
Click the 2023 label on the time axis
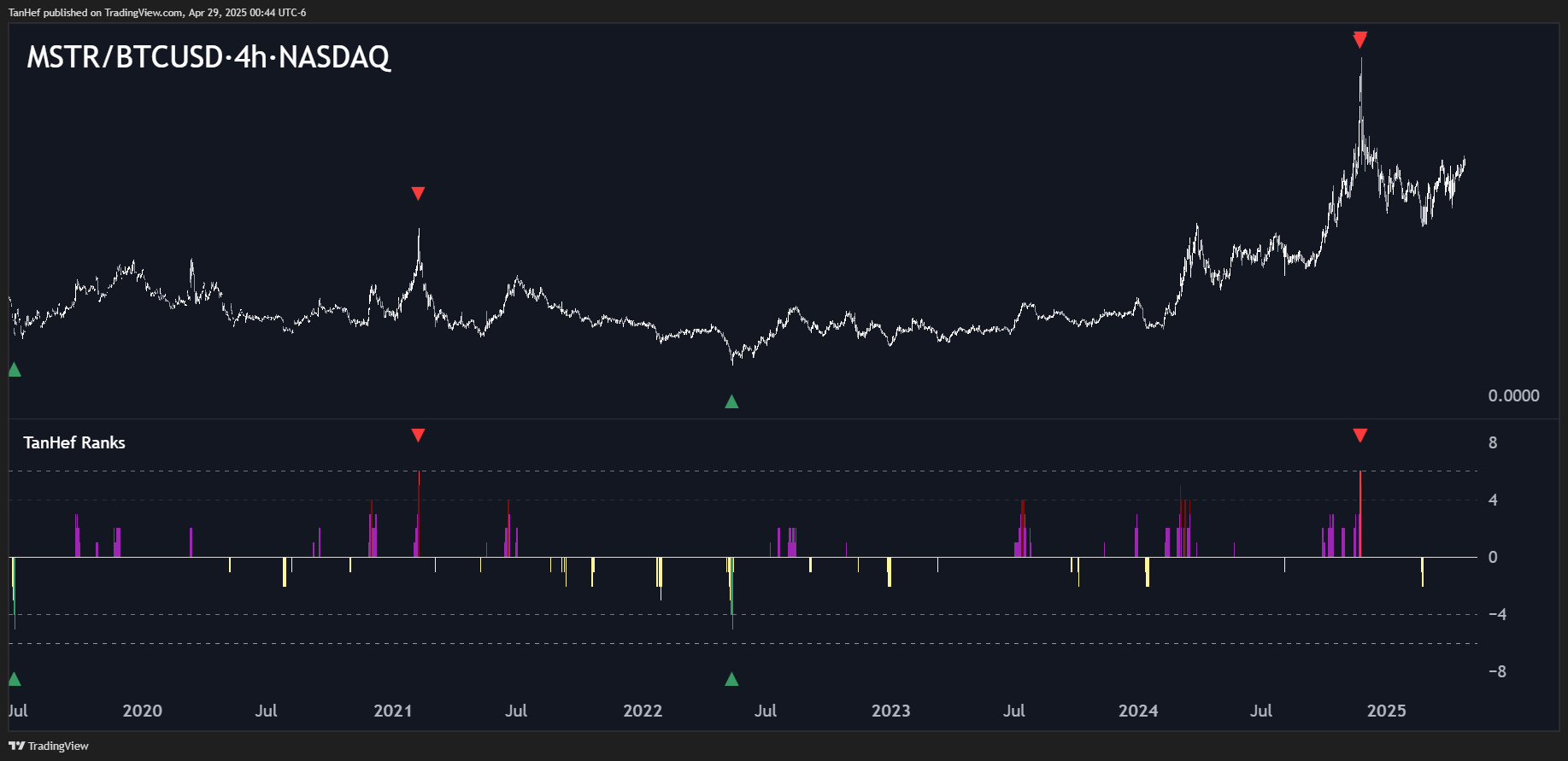click(891, 711)
